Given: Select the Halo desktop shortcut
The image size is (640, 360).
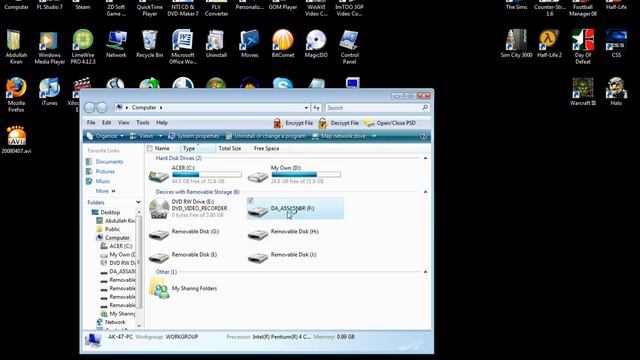Looking at the screenshot, I should [616, 92].
